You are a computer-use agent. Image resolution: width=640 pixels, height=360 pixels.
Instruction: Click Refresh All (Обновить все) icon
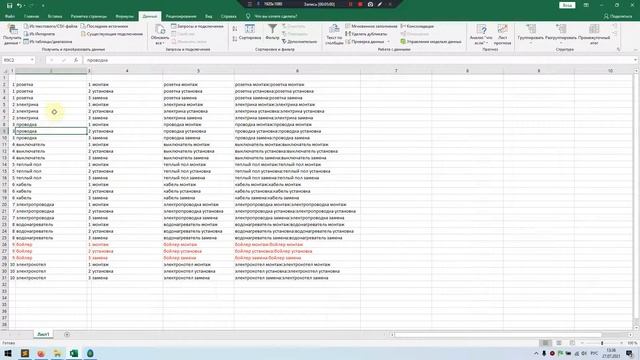coord(160,29)
